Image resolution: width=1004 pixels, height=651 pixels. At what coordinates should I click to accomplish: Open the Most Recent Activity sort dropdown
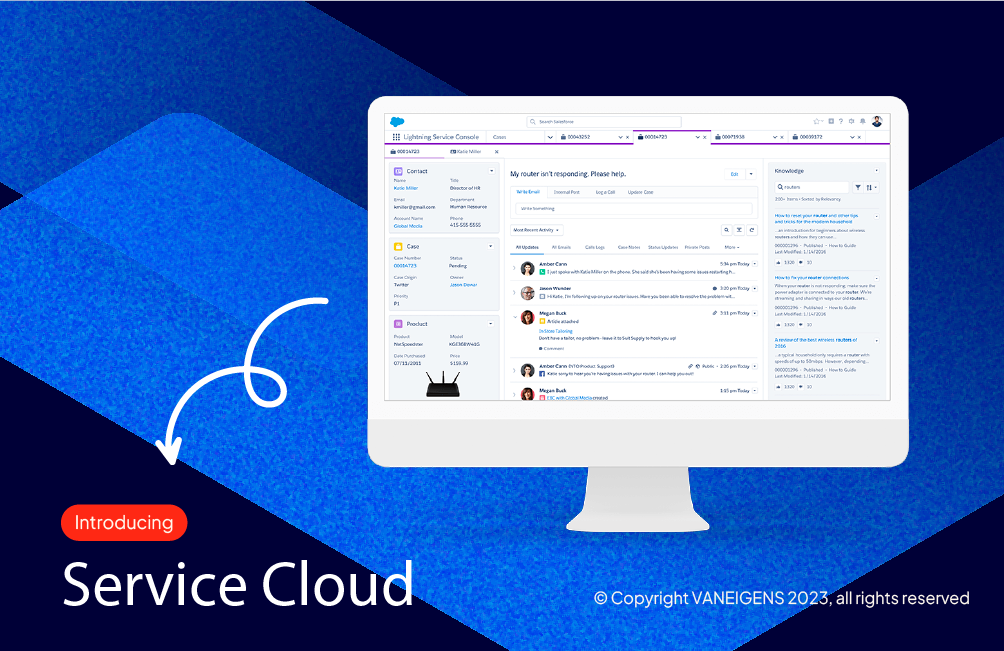[537, 230]
